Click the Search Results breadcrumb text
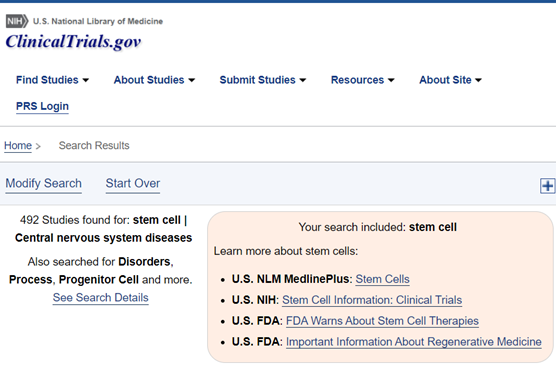Viewport: 556px width, 376px height. coord(94,146)
